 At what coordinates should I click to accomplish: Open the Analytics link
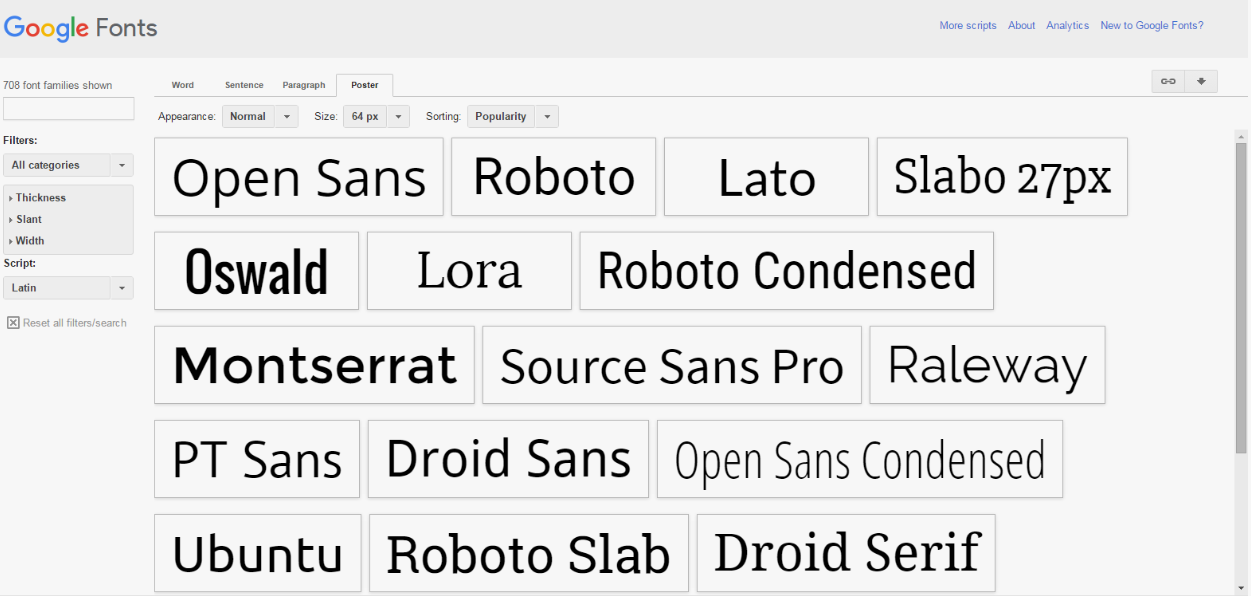pyautogui.click(x=1068, y=26)
